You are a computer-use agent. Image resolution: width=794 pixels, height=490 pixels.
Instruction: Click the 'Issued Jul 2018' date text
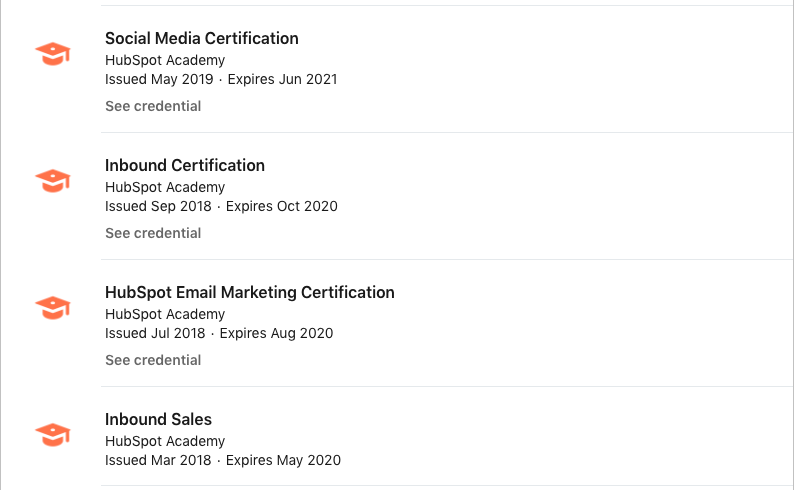155,333
